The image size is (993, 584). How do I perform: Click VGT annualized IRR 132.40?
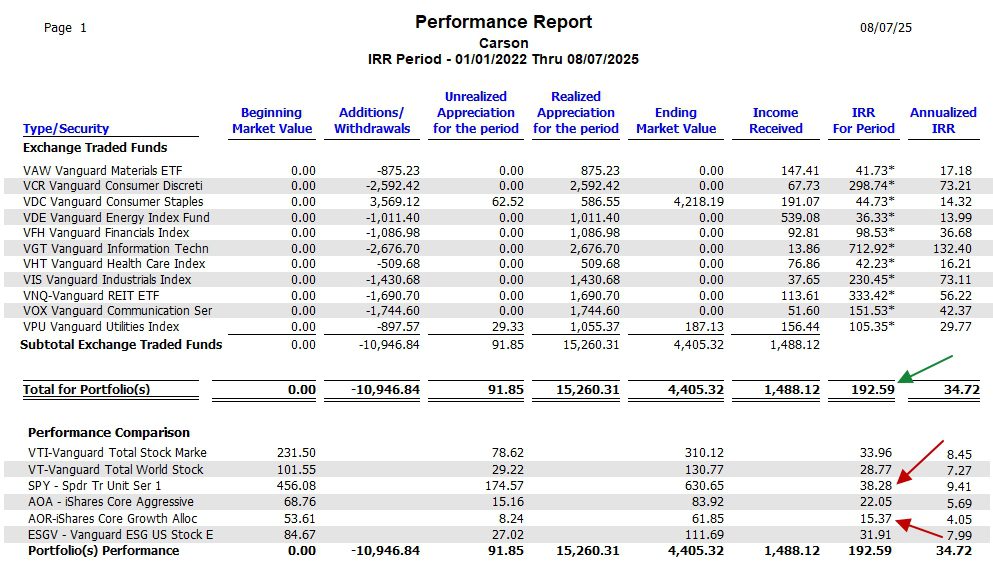tap(952, 248)
